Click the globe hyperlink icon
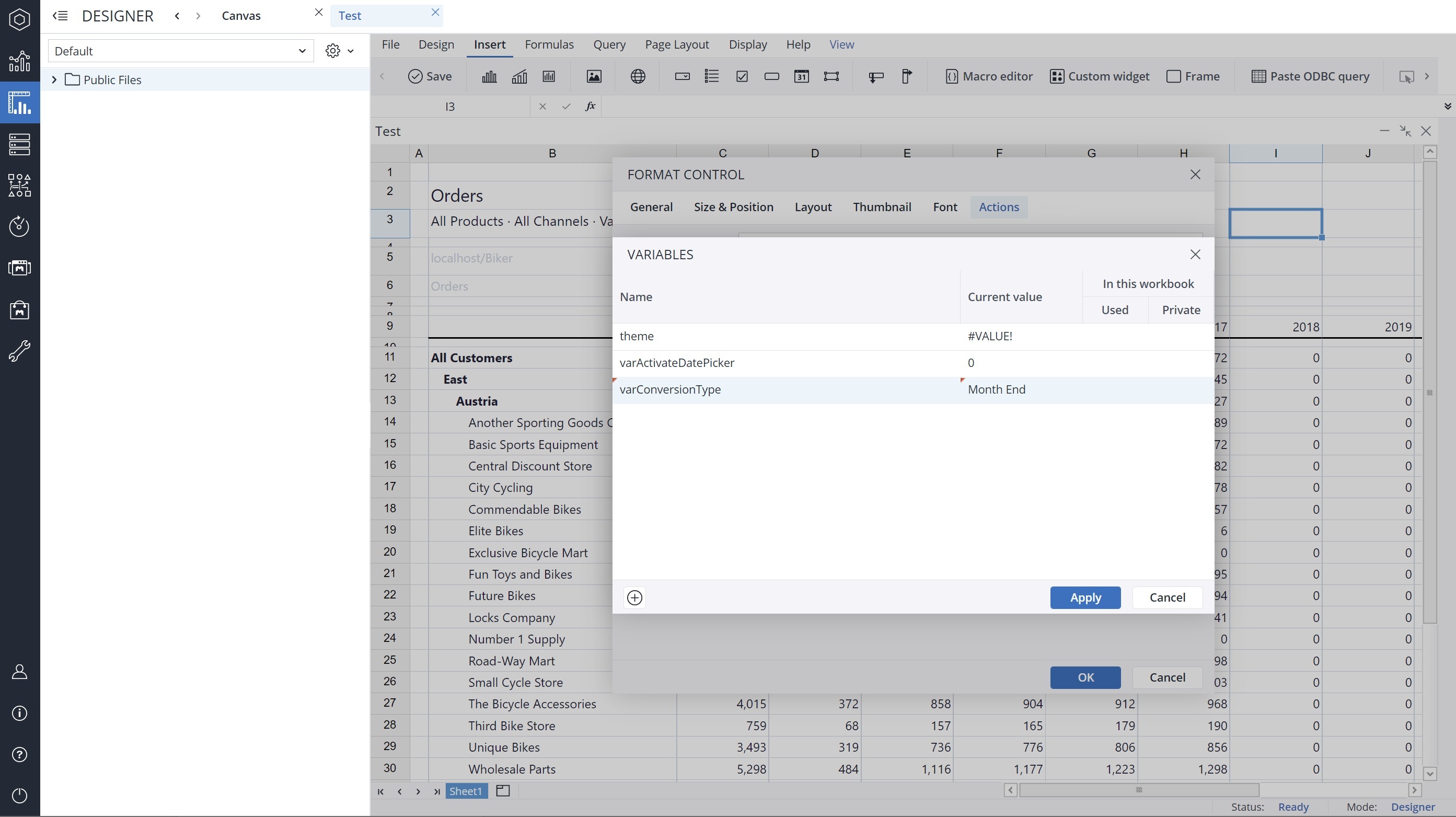This screenshot has width=1456, height=817. coord(638,76)
